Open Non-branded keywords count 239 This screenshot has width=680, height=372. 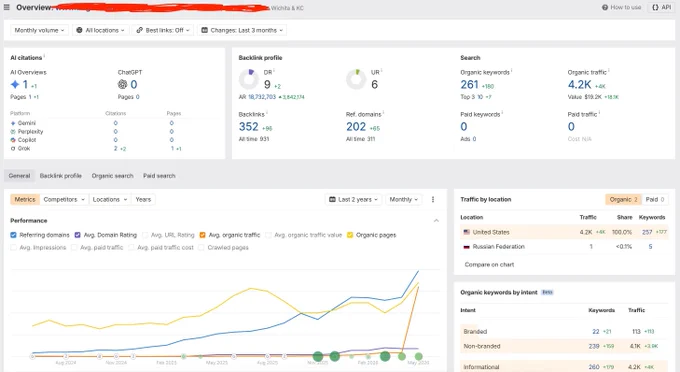(594, 346)
